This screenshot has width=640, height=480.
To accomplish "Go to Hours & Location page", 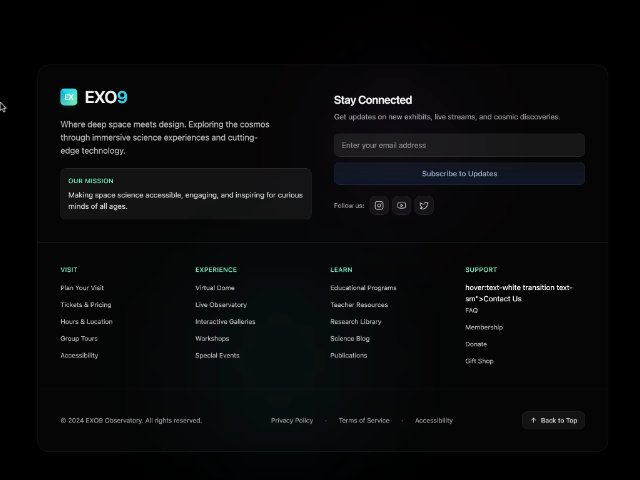I will coord(86,322).
